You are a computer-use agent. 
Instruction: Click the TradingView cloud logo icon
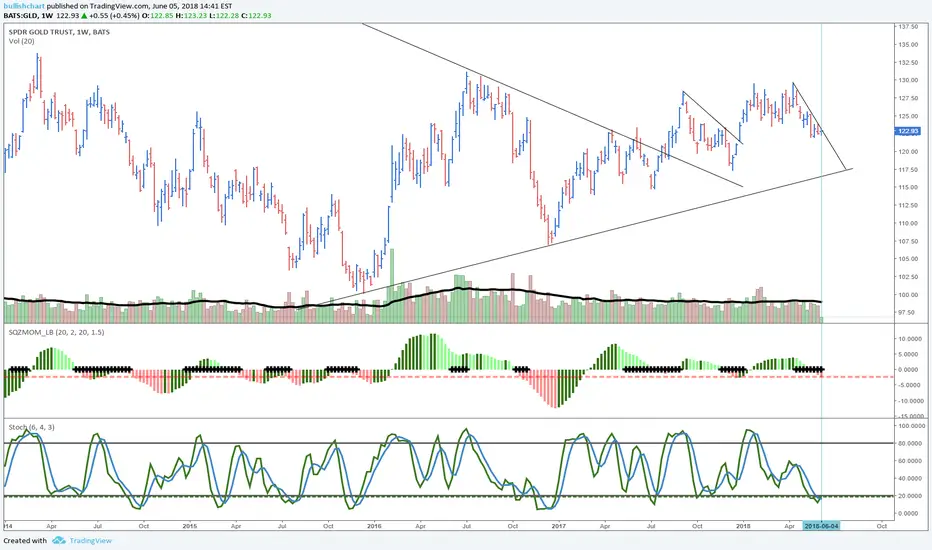(58, 540)
